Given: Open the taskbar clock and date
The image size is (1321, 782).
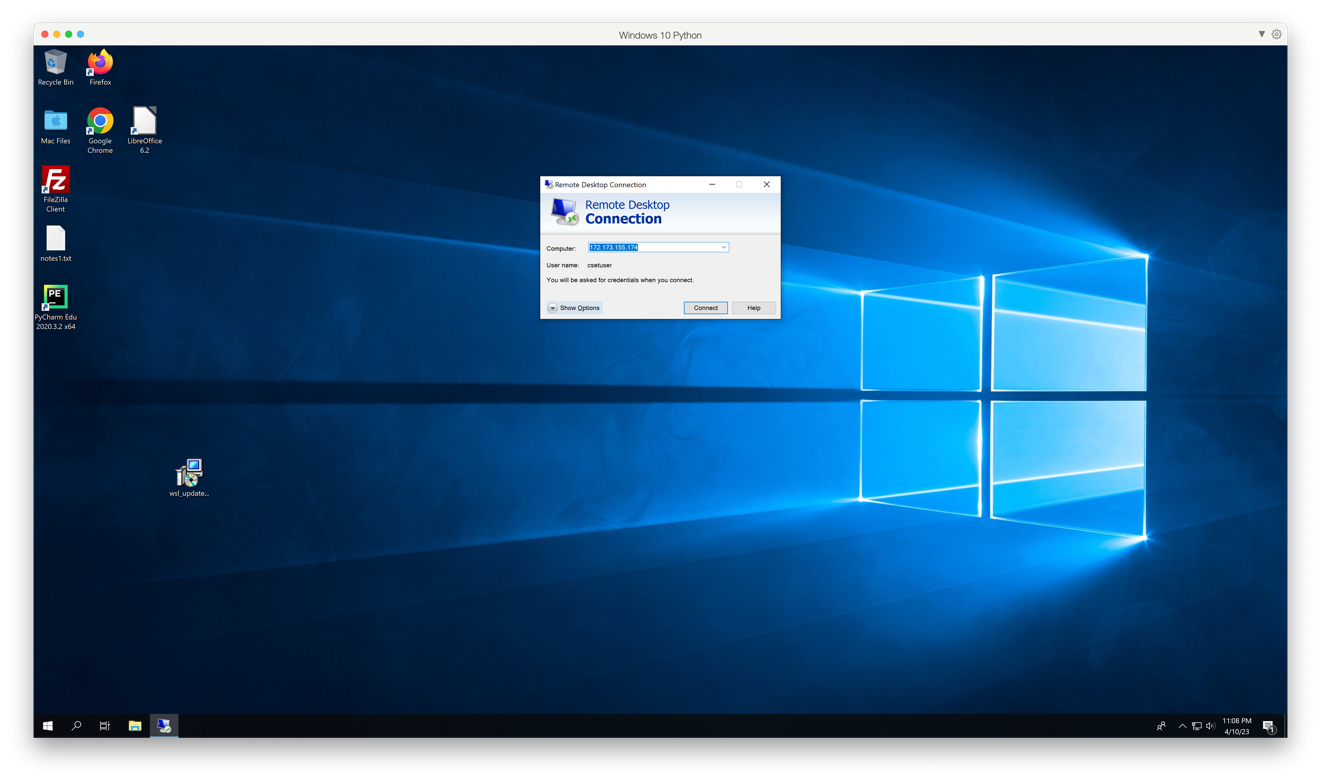Looking at the screenshot, I should [1237, 726].
